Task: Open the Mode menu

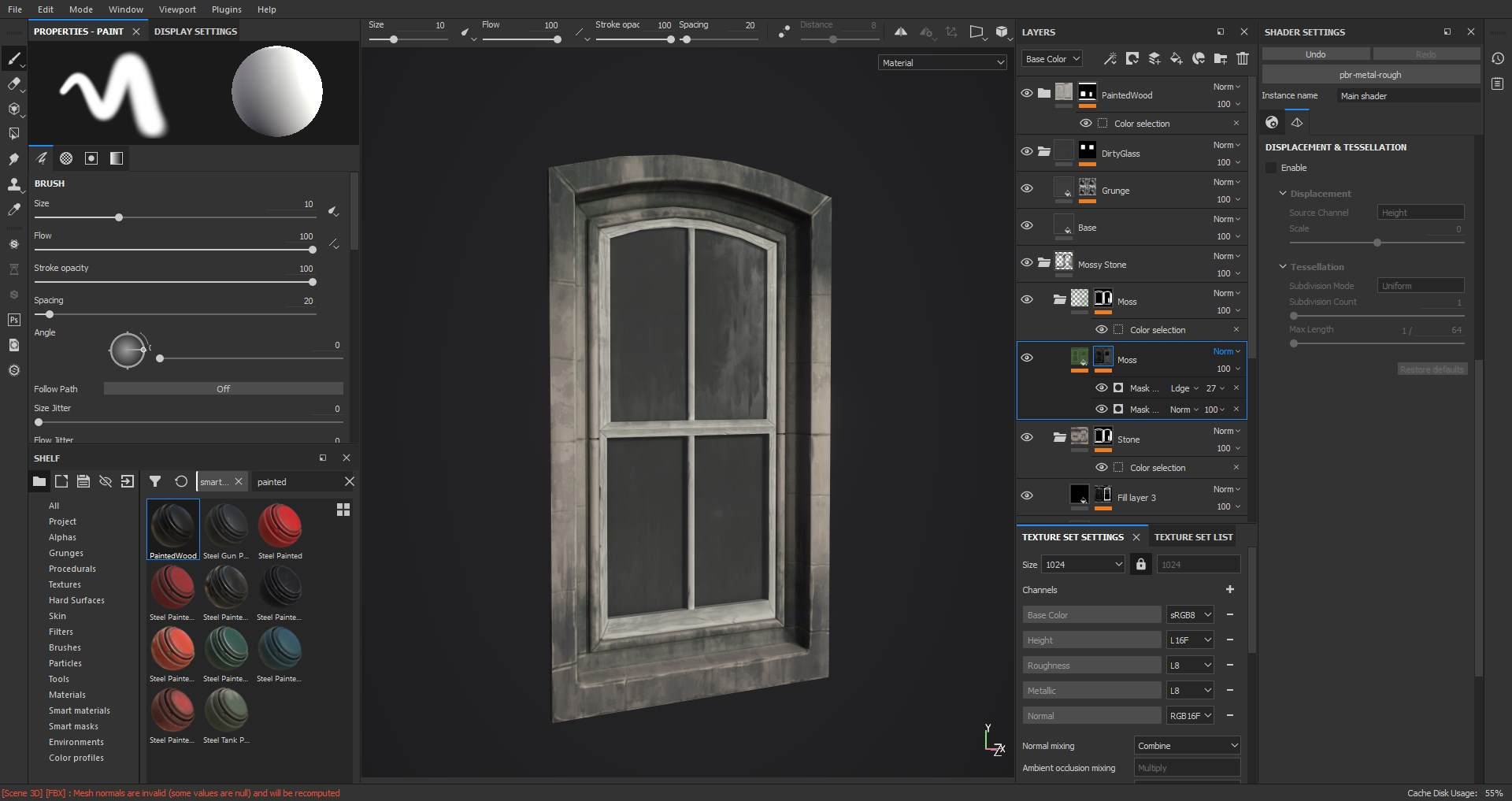Action: (81, 9)
